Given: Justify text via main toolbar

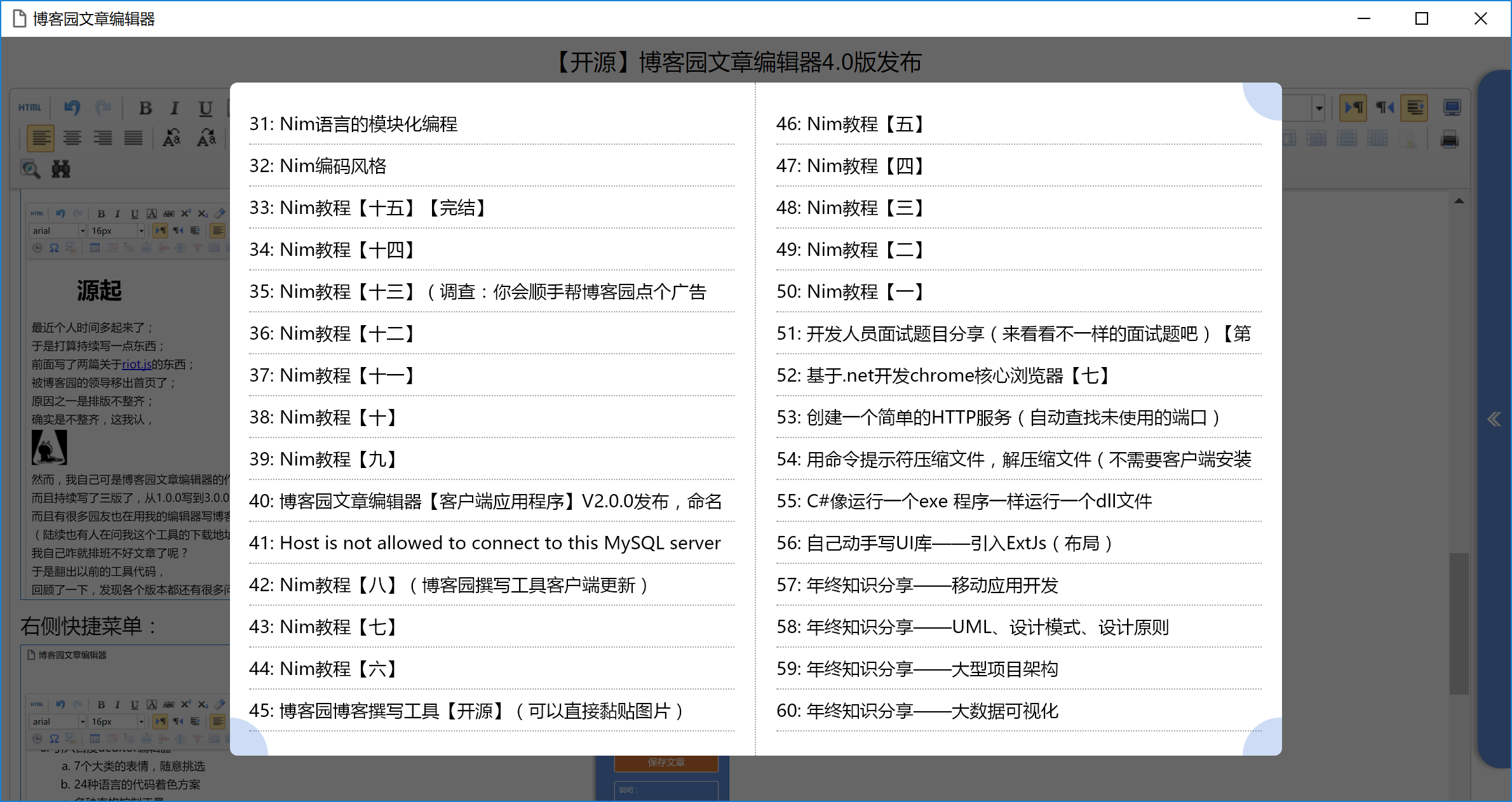Looking at the screenshot, I should [x=133, y=138].
